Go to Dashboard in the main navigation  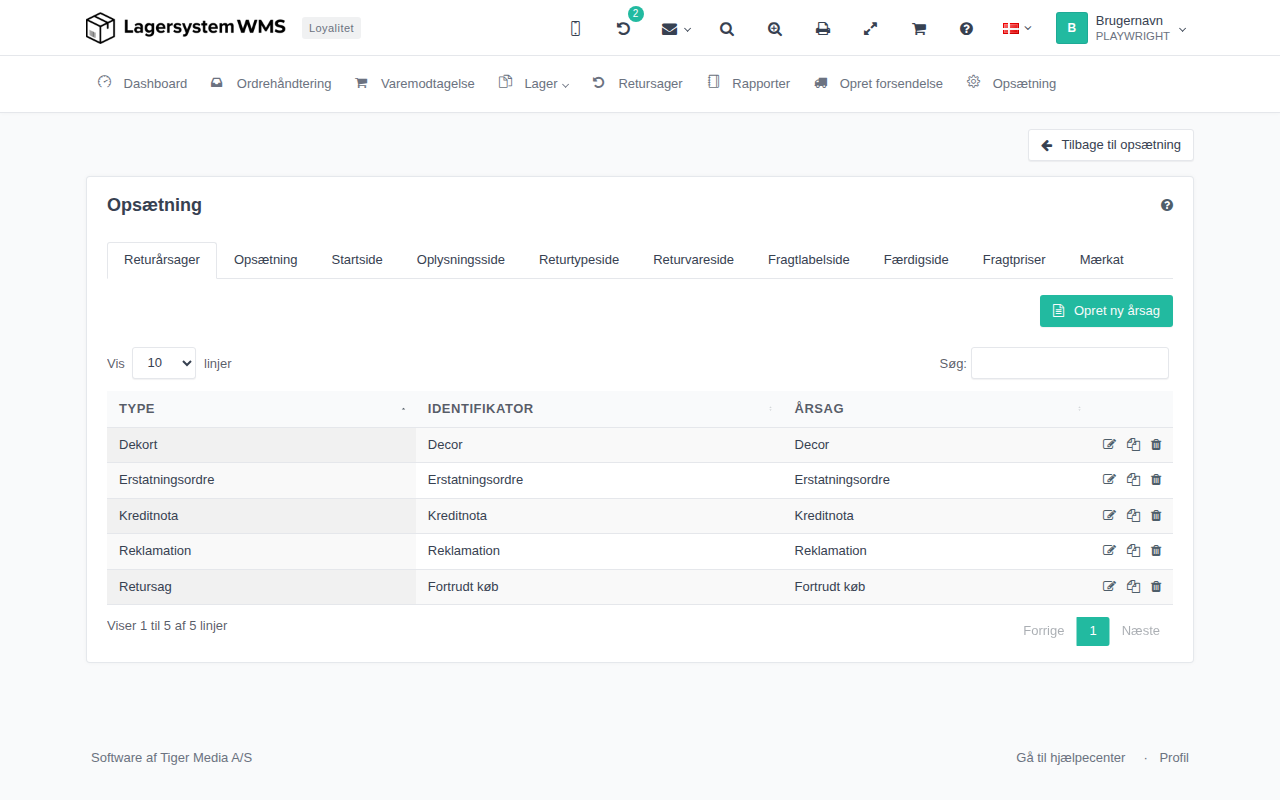click(142, 83)
